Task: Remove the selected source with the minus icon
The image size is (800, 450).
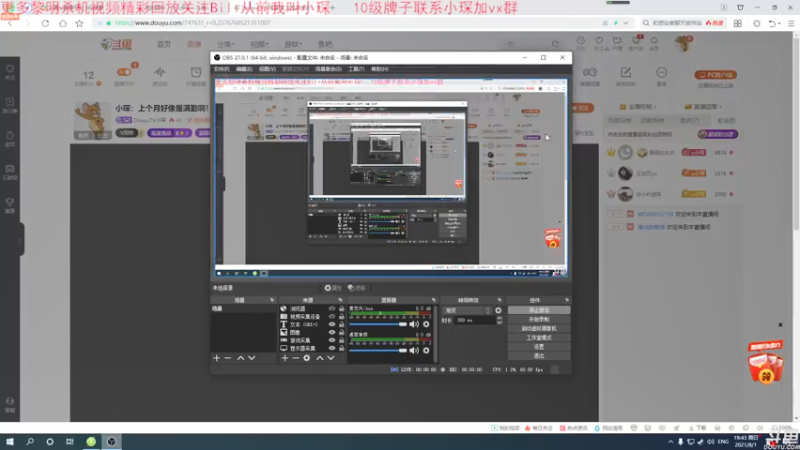Action: click(x=295, y=358)
